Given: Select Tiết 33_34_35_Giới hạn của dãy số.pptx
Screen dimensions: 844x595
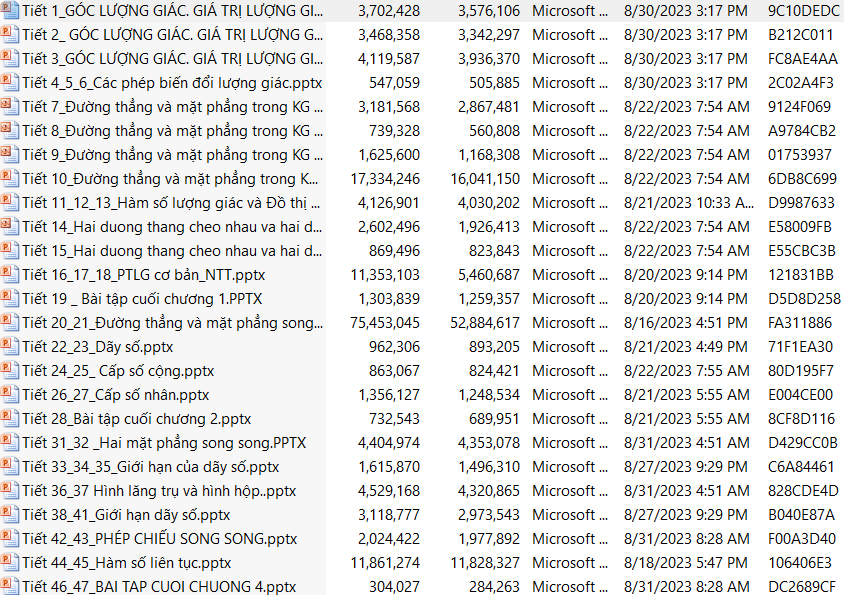Looking at the screenshot, I should click(150, 467).
